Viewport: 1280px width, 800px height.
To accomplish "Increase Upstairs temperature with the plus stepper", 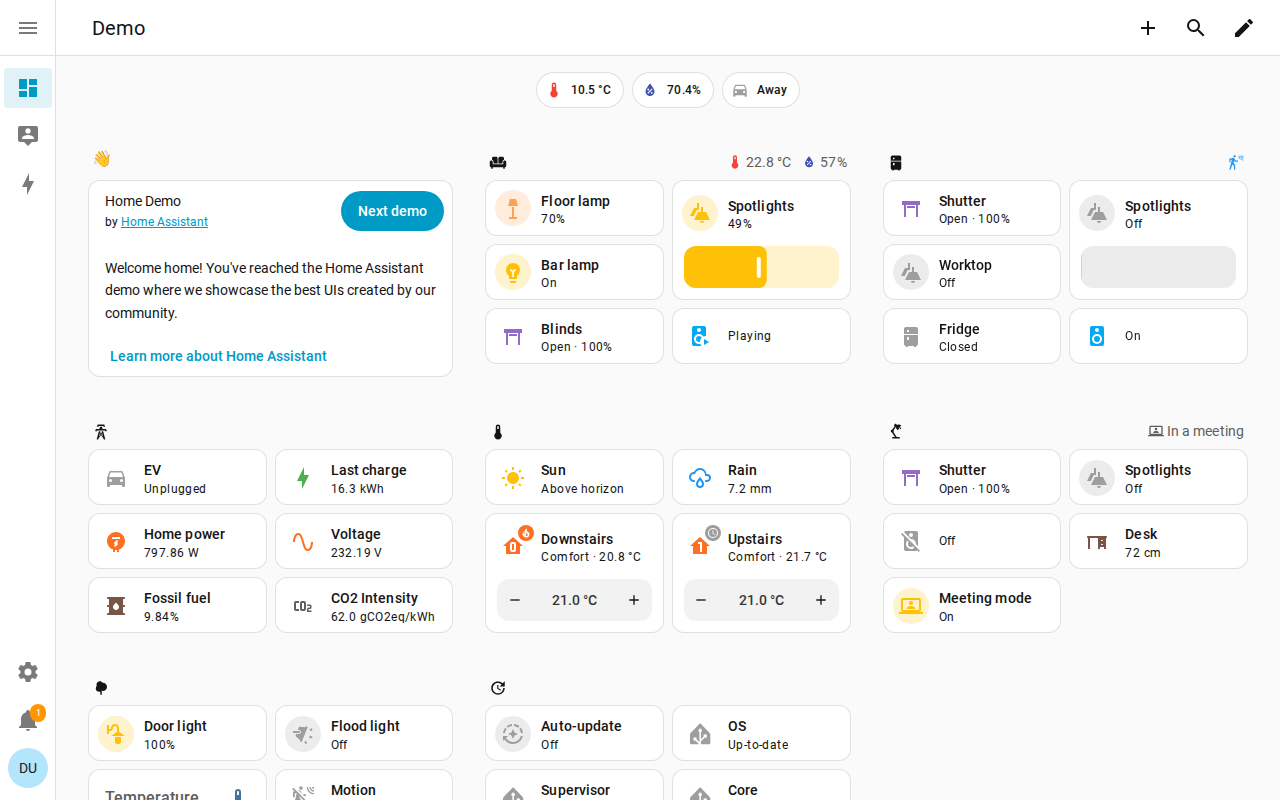I will [x=820, y=600].
